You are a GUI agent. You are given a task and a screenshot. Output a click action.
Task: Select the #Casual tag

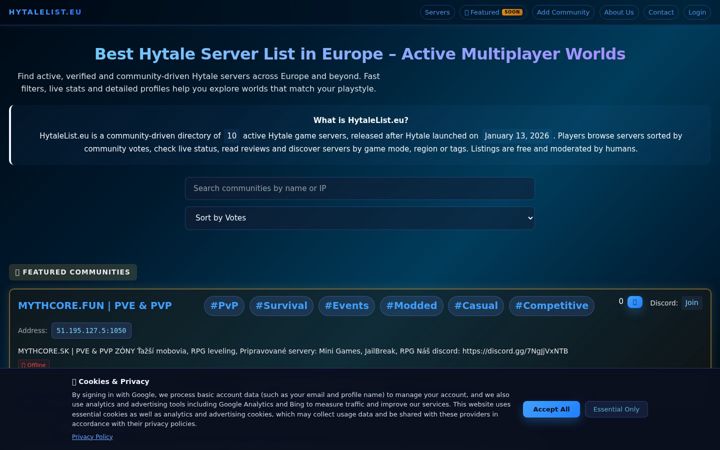pos(476,306)
